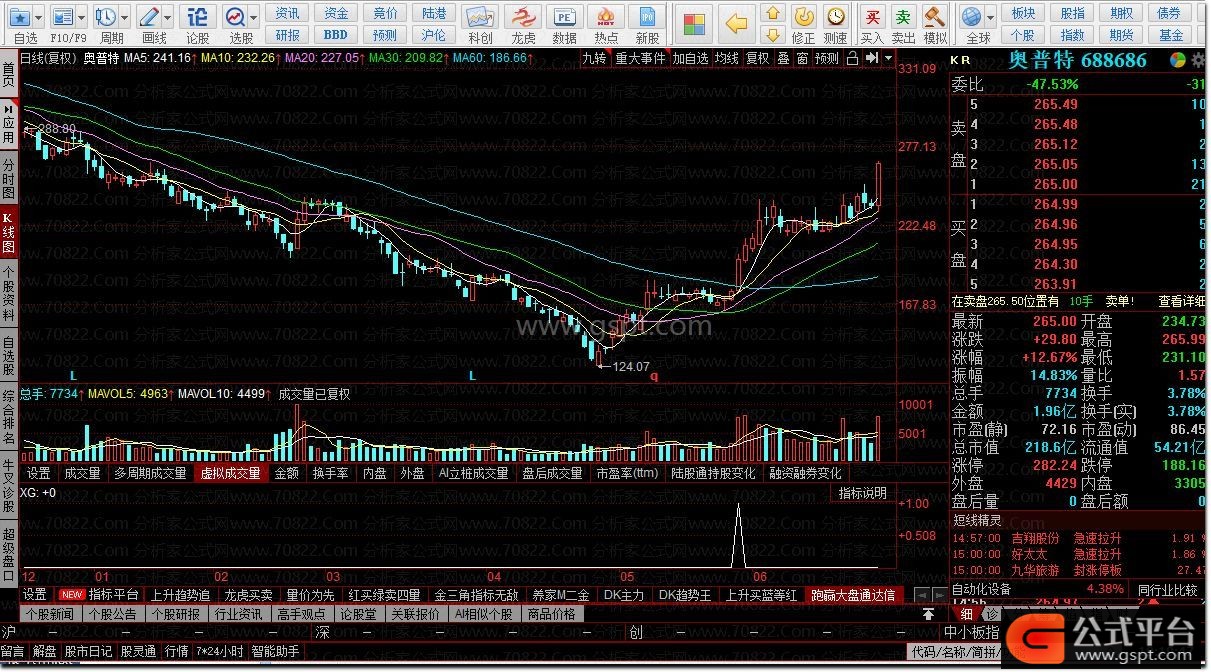Click the yellow up arrow icon
1211x672 pixels.
point(772,15)
